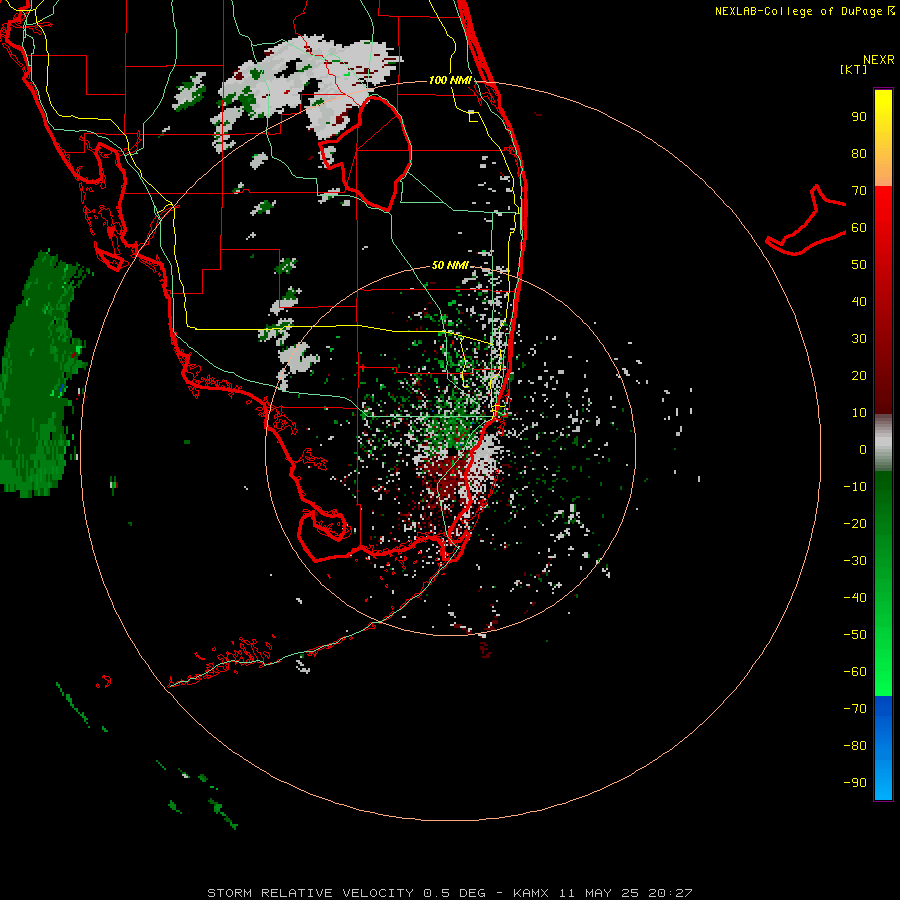Pick the blue band at color bar bottom
The image size is (900, 900).
tap(883, 748)
